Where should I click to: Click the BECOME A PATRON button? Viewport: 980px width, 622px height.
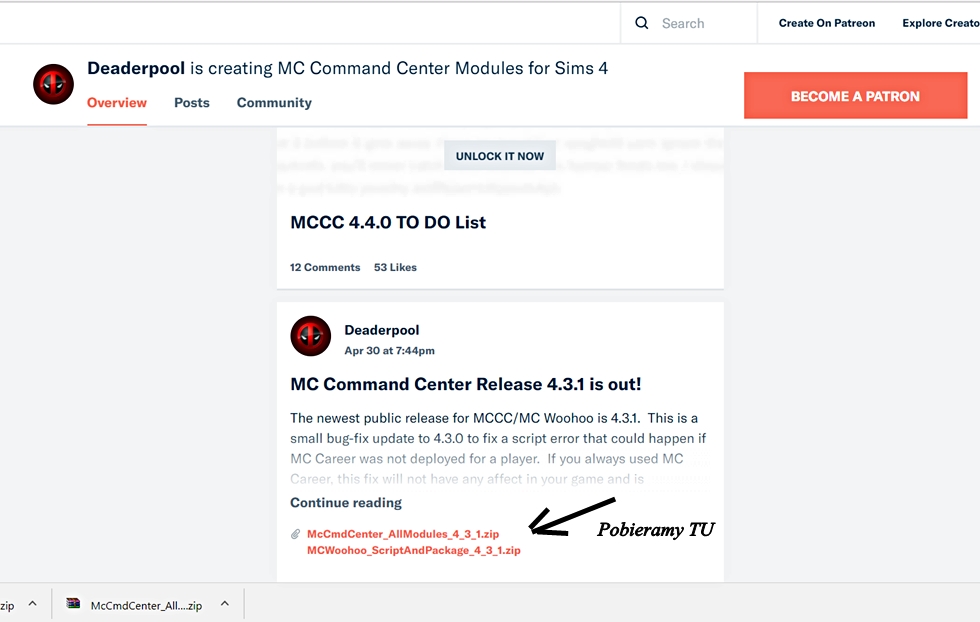pyautogui.click(x=855, y=96)
